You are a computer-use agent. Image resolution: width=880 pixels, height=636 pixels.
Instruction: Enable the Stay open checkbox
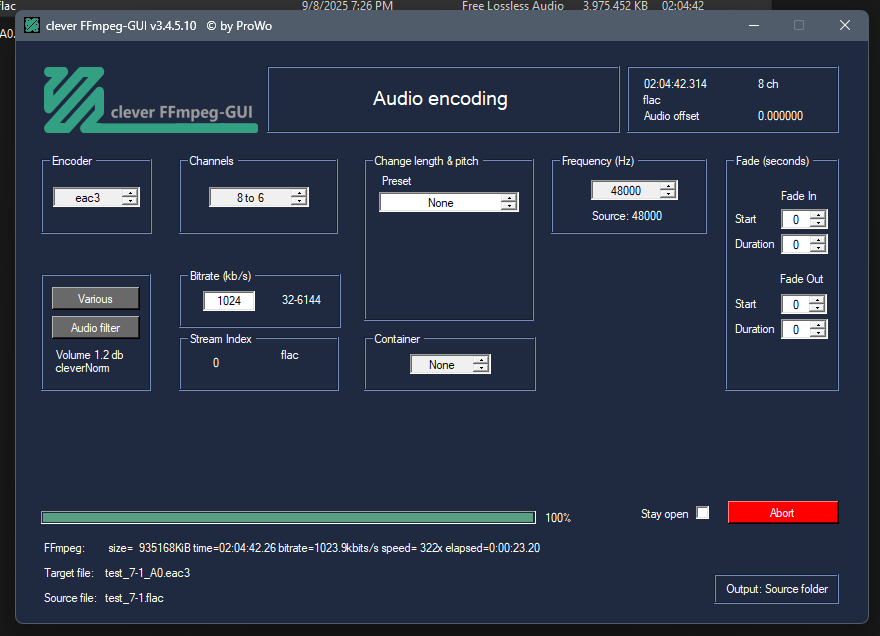pos(703,513)
